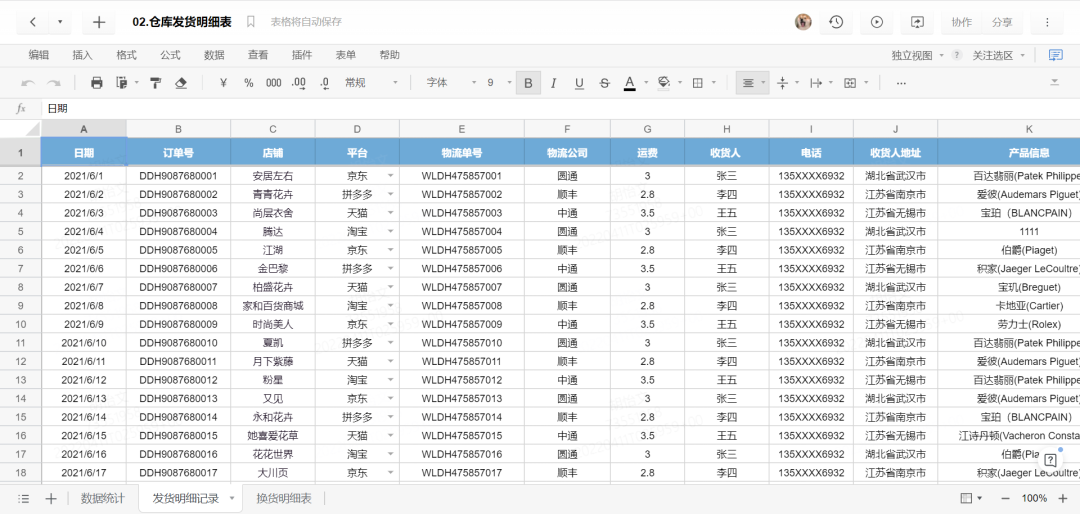Open the vertical three-dot menu
Screen dimensions: 1080x514
(1047, 22)
